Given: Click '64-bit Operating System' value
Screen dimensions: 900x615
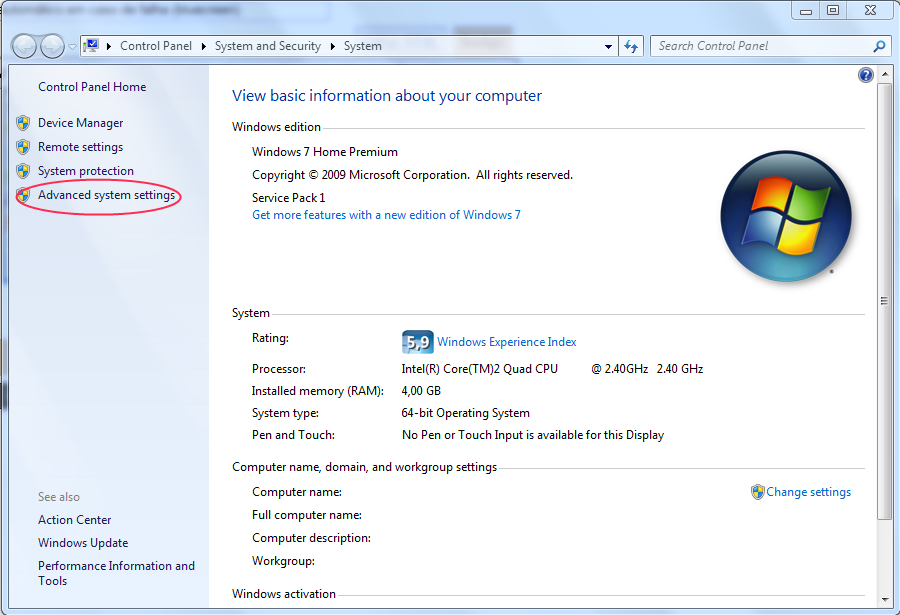Looking at the screenshot, I should tap(465, 413).
